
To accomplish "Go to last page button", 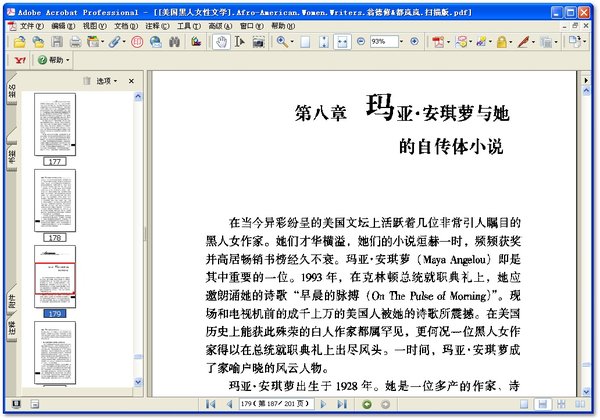I will (342, 404).
